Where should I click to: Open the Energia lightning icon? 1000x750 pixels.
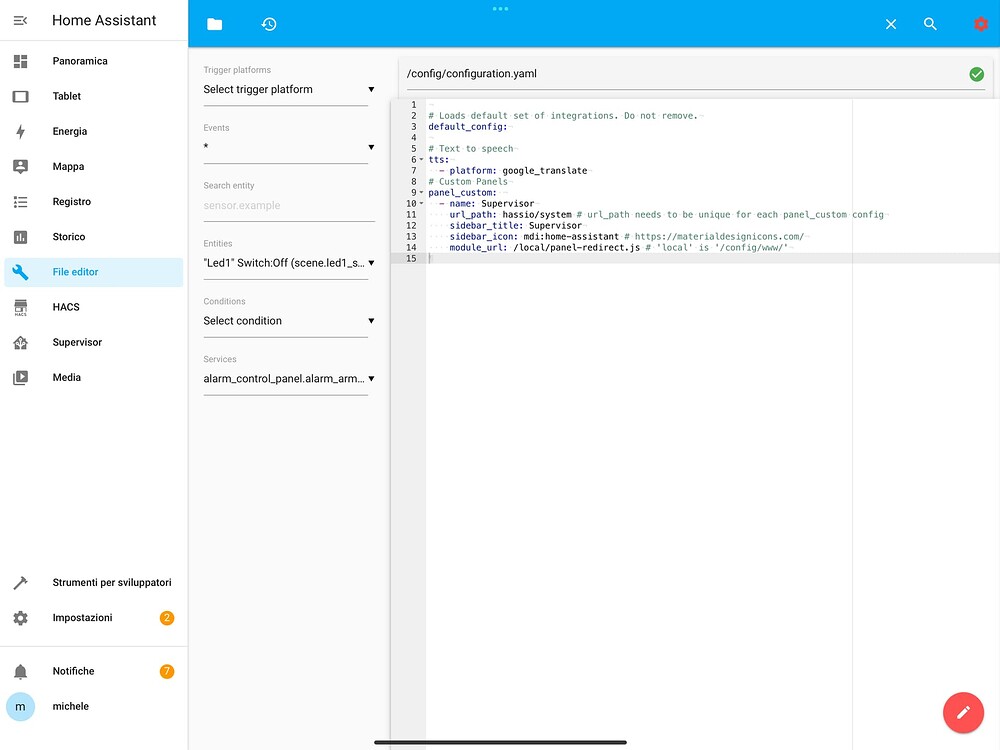tap(20, 131)
